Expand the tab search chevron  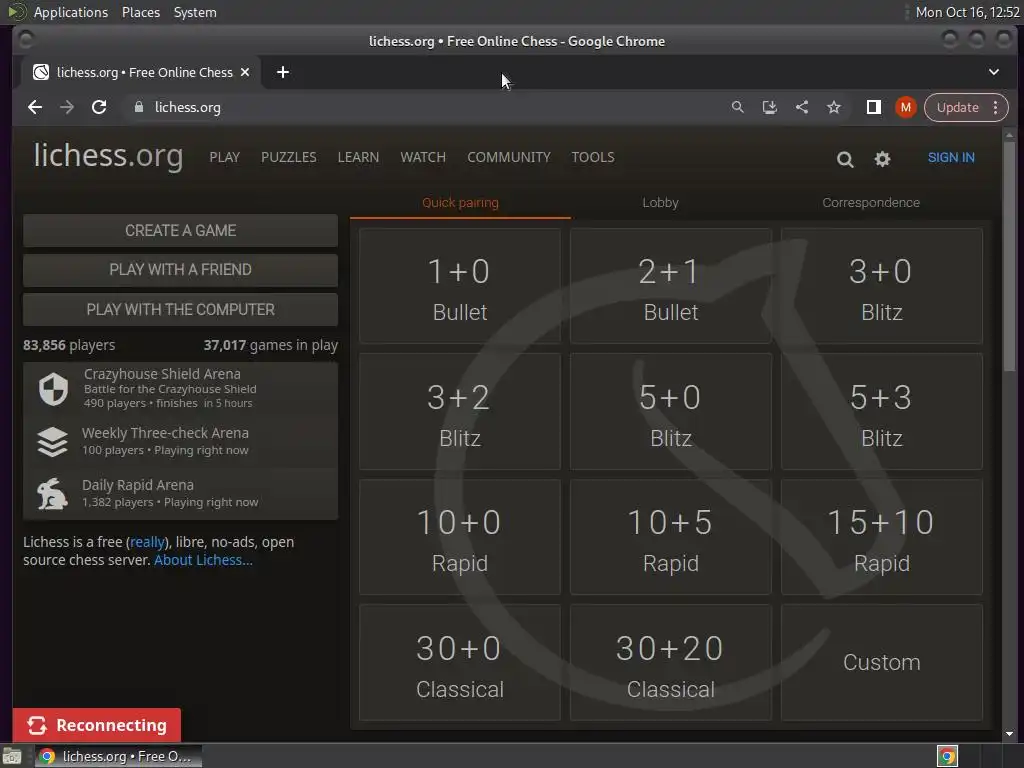(x=993, y=72)
